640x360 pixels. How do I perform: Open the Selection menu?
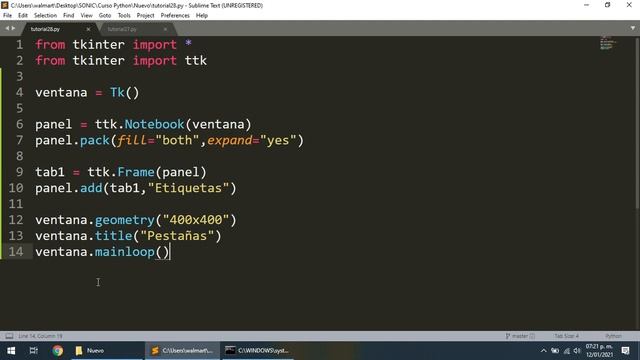(45, 16)
